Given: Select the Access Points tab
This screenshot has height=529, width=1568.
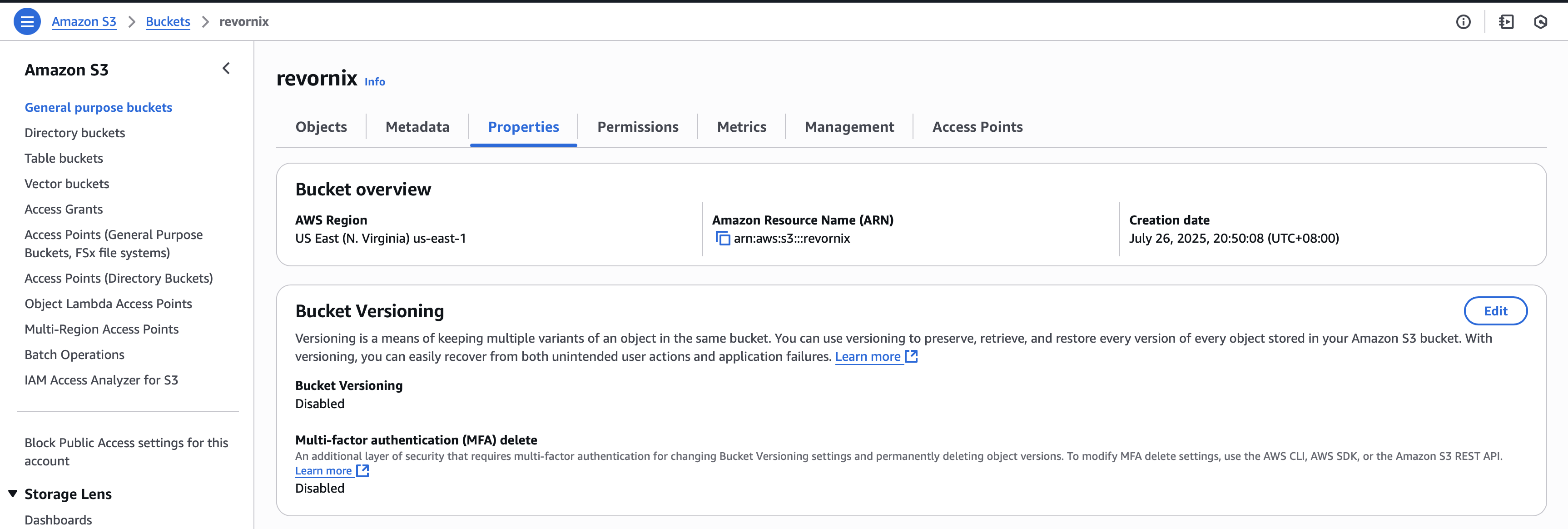Looking at the screenshot, I should tap(977, 127).
